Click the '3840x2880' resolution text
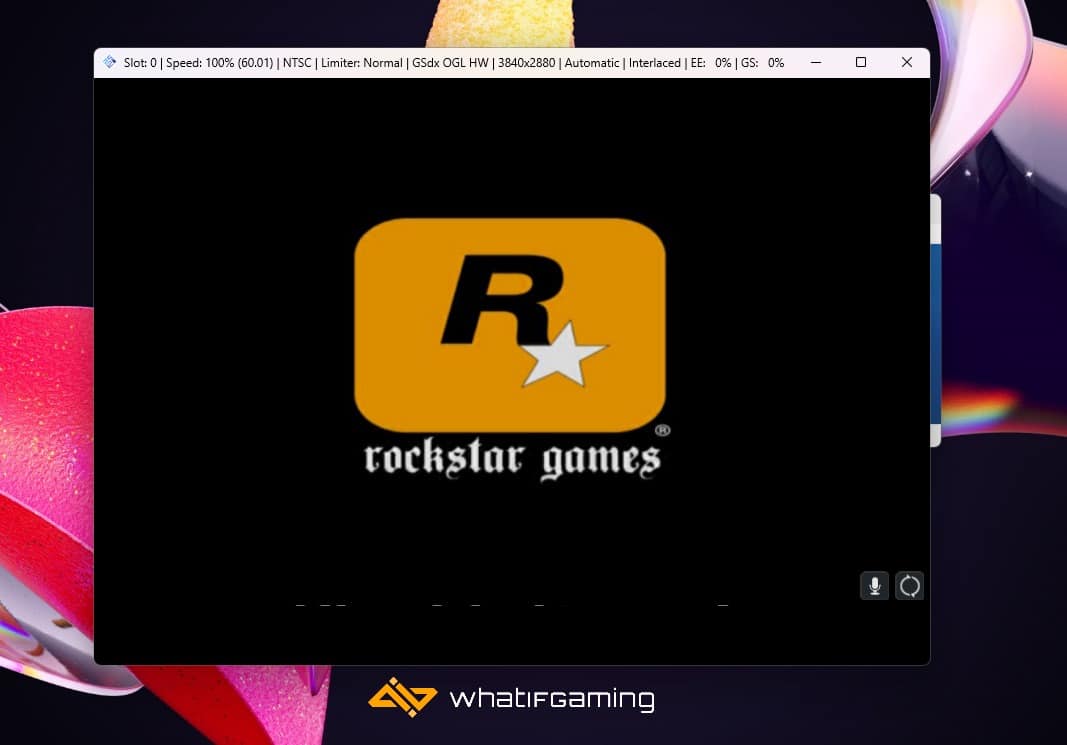The height and width of the screenshot is (745, 1067). pos(527,63)
